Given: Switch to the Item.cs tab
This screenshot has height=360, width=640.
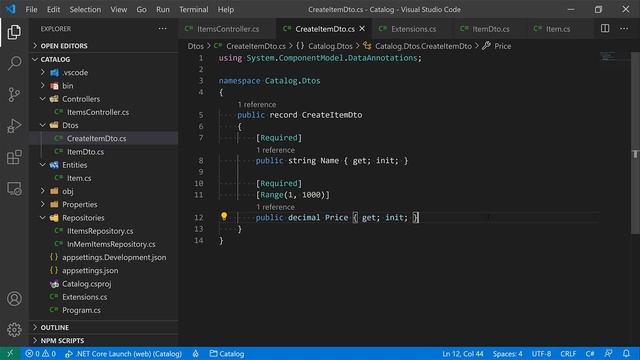Looking at the screenshot, I should (557, 29).
